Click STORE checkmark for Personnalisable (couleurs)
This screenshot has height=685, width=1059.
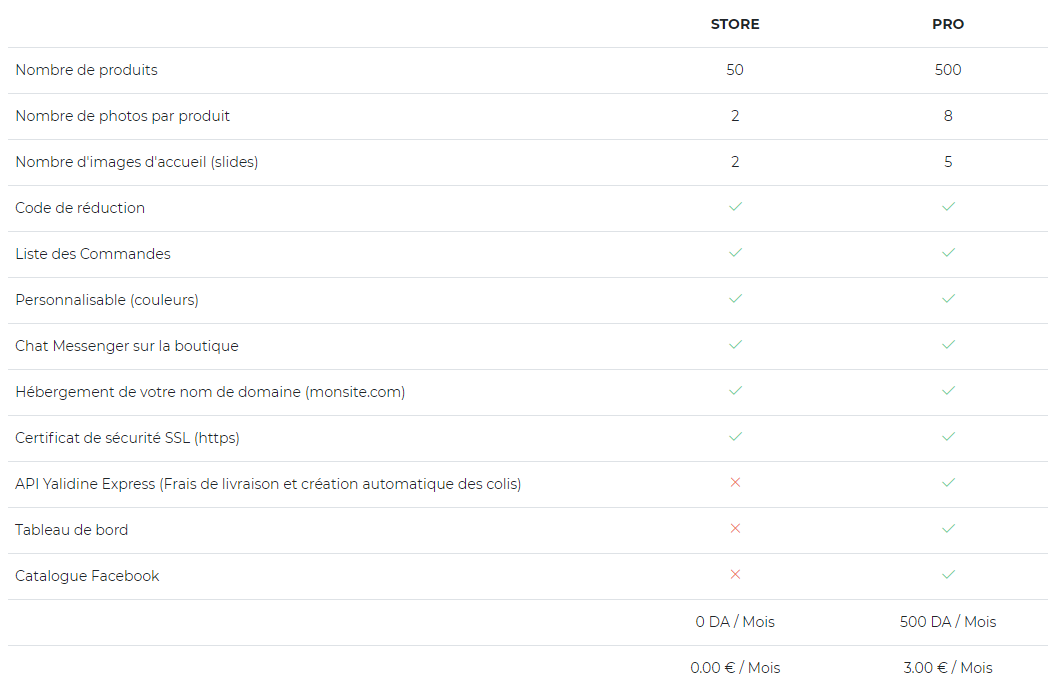(735, 299)
